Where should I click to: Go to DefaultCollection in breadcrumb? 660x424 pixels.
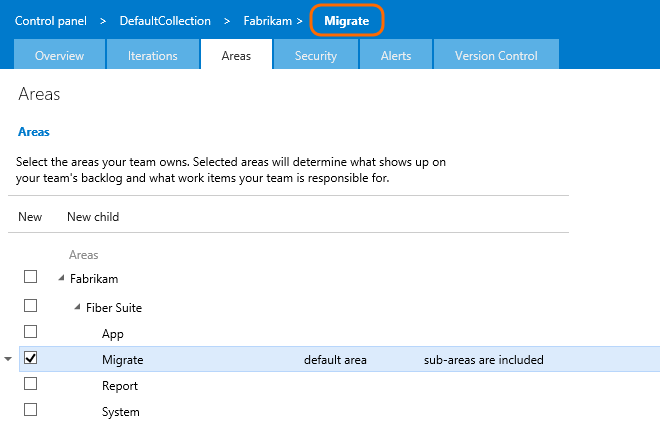(x=165, y=21)
